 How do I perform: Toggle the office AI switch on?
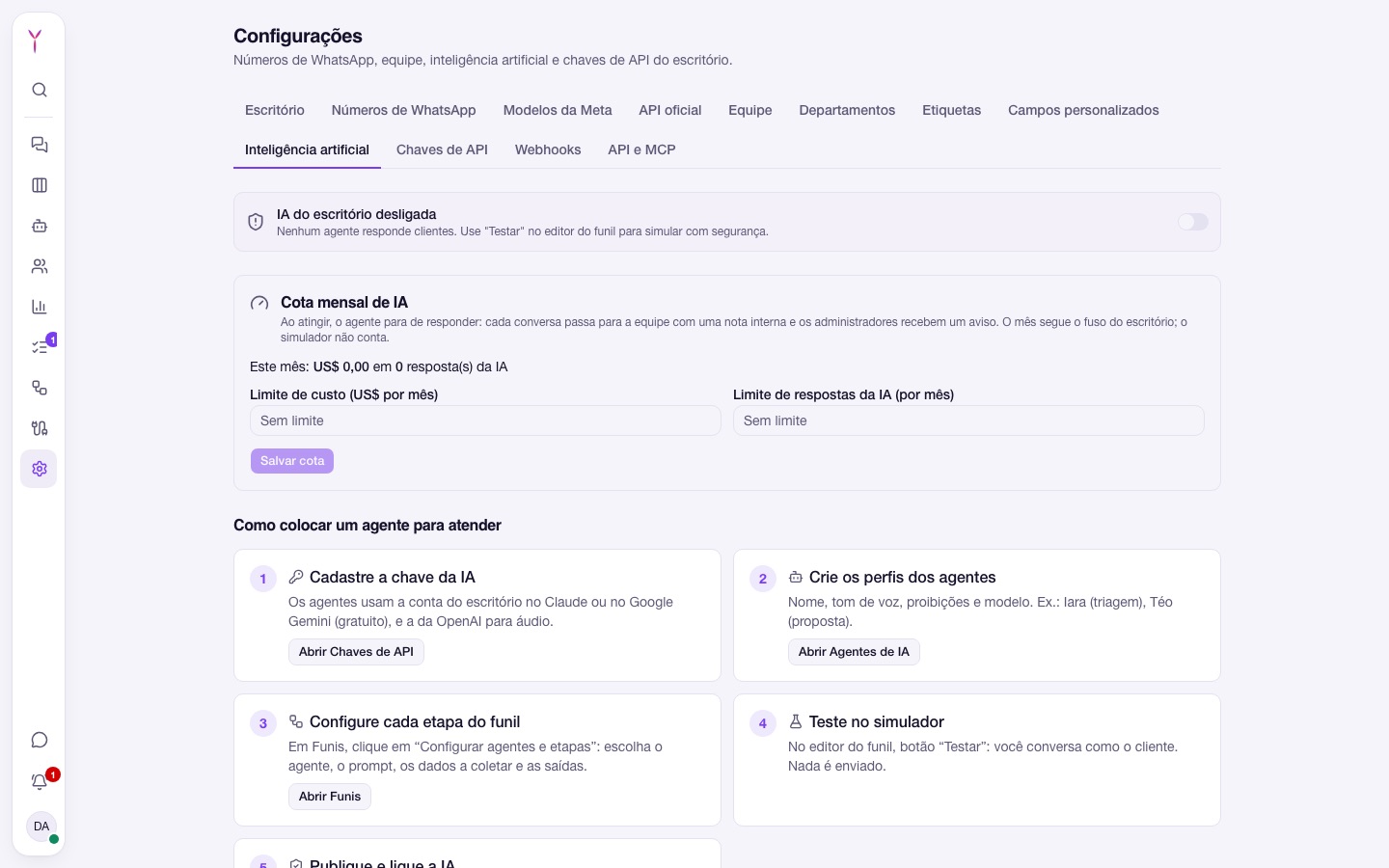coord(1192,222)
